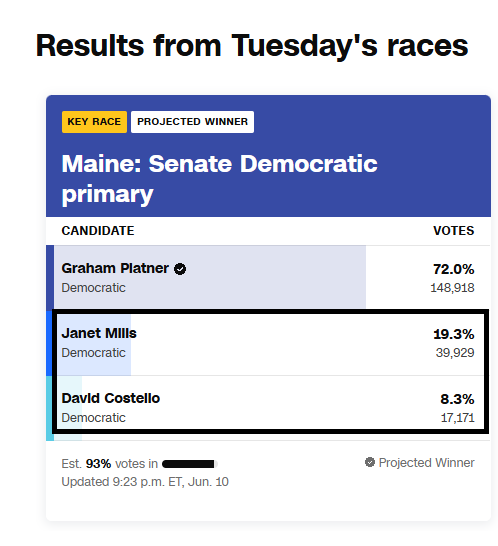
Task: Click the Results from Tuesday's races heading
Action: pos(252,46)
